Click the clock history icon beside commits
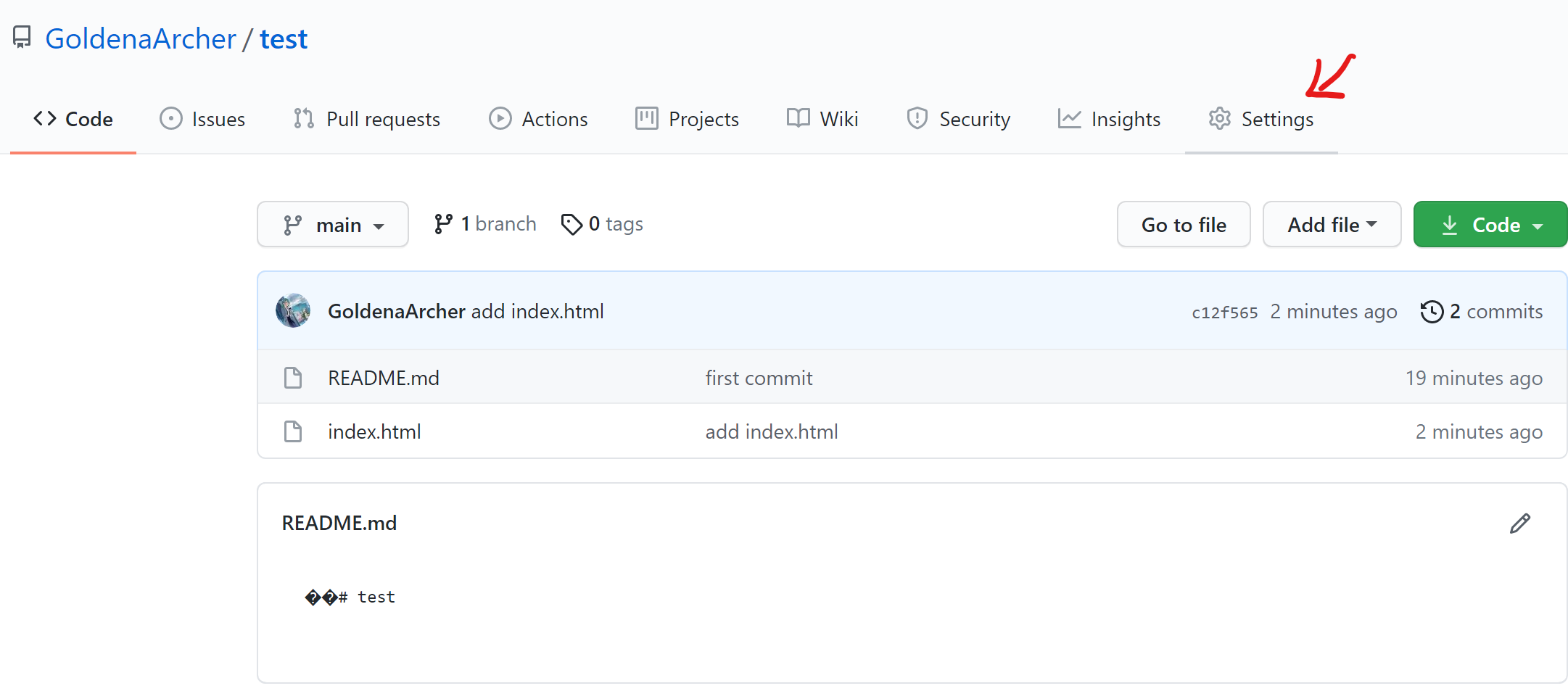 (1432, 312)
